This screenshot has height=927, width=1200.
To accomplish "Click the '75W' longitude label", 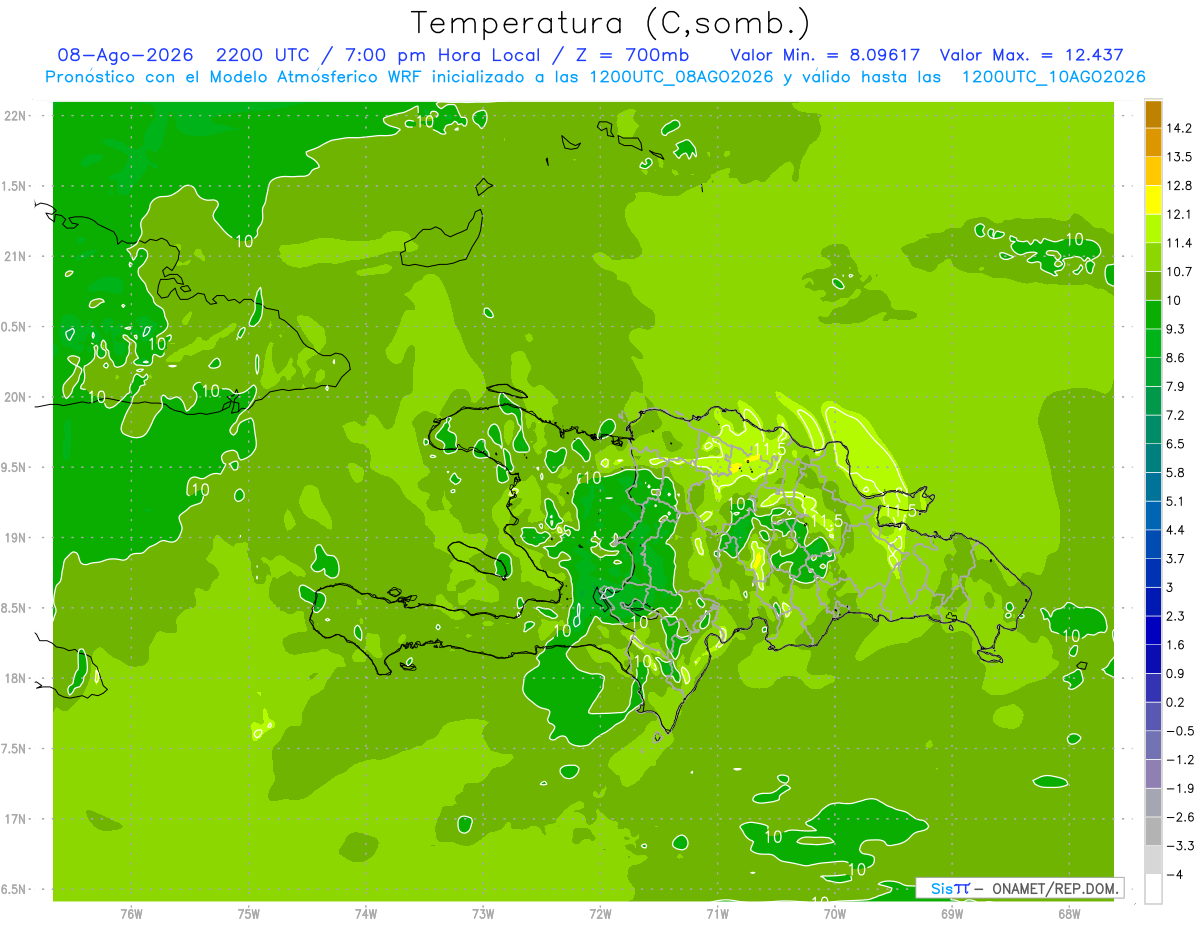I will click(x=249, y=913).
